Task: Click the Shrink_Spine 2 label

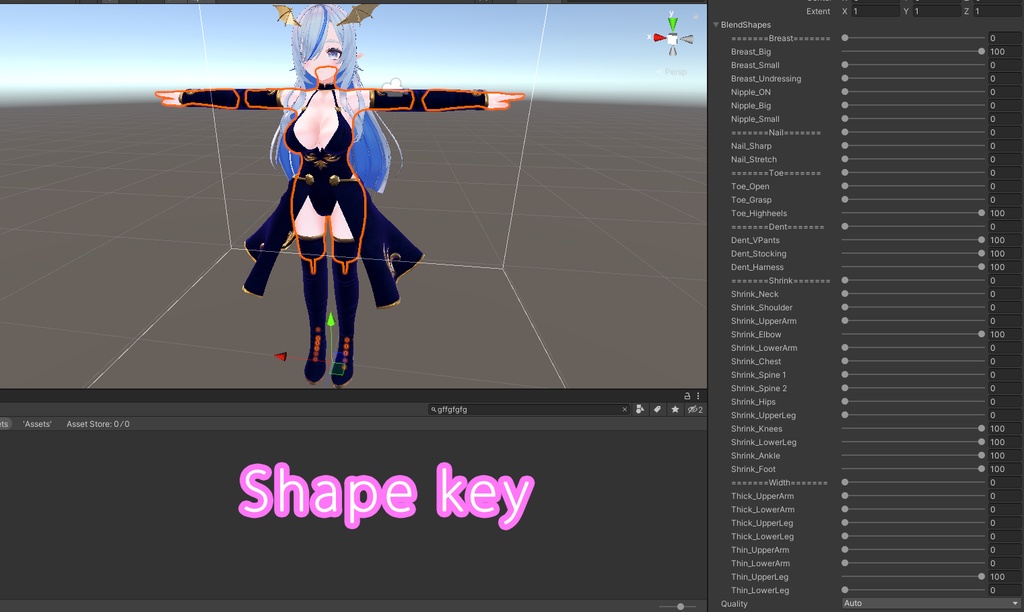Action: (x=759, y=388)
